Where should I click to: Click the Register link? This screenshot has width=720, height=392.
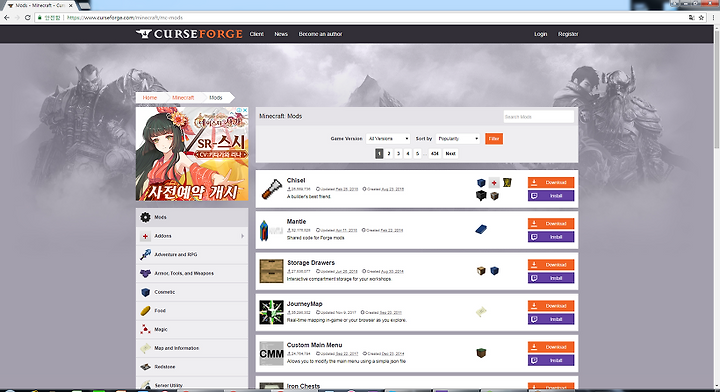pyautogui.click(x=568, y=34)
